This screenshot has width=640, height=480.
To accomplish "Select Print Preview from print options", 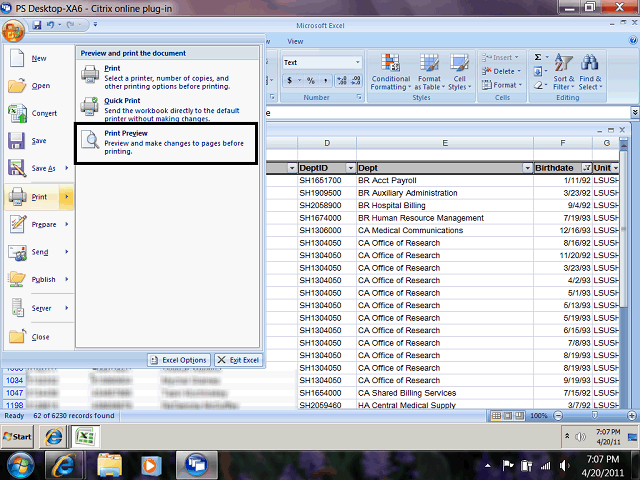I will tap(167, 143).
